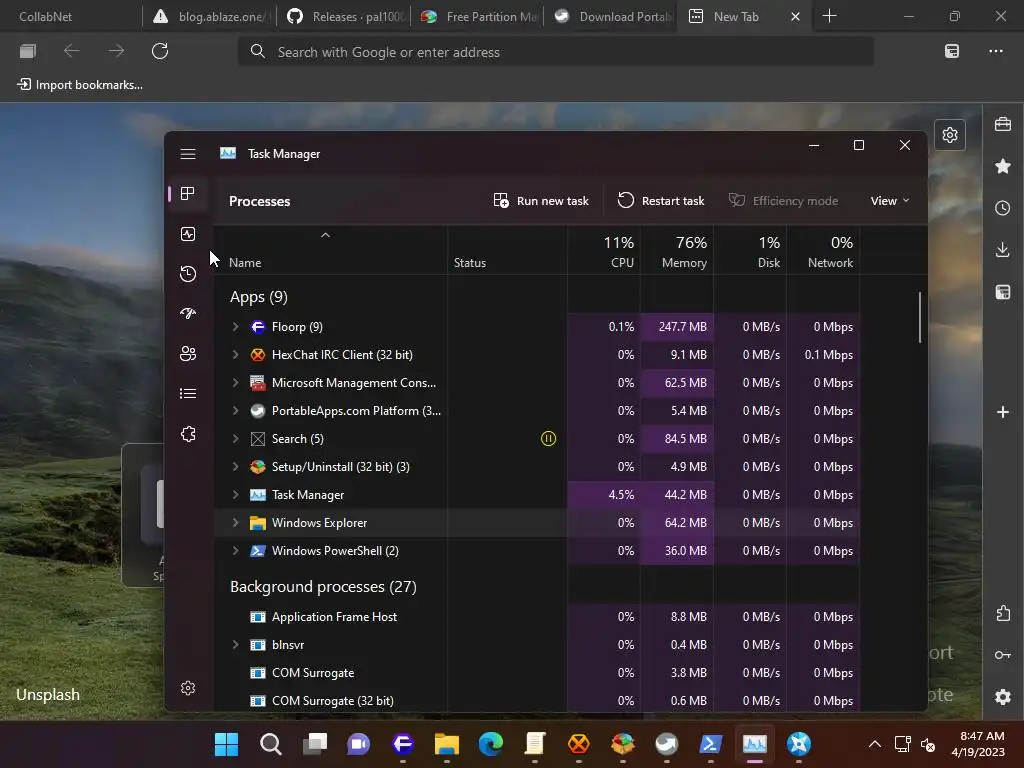Open App history page icon
1024x768 pixels.
(188, 274)
